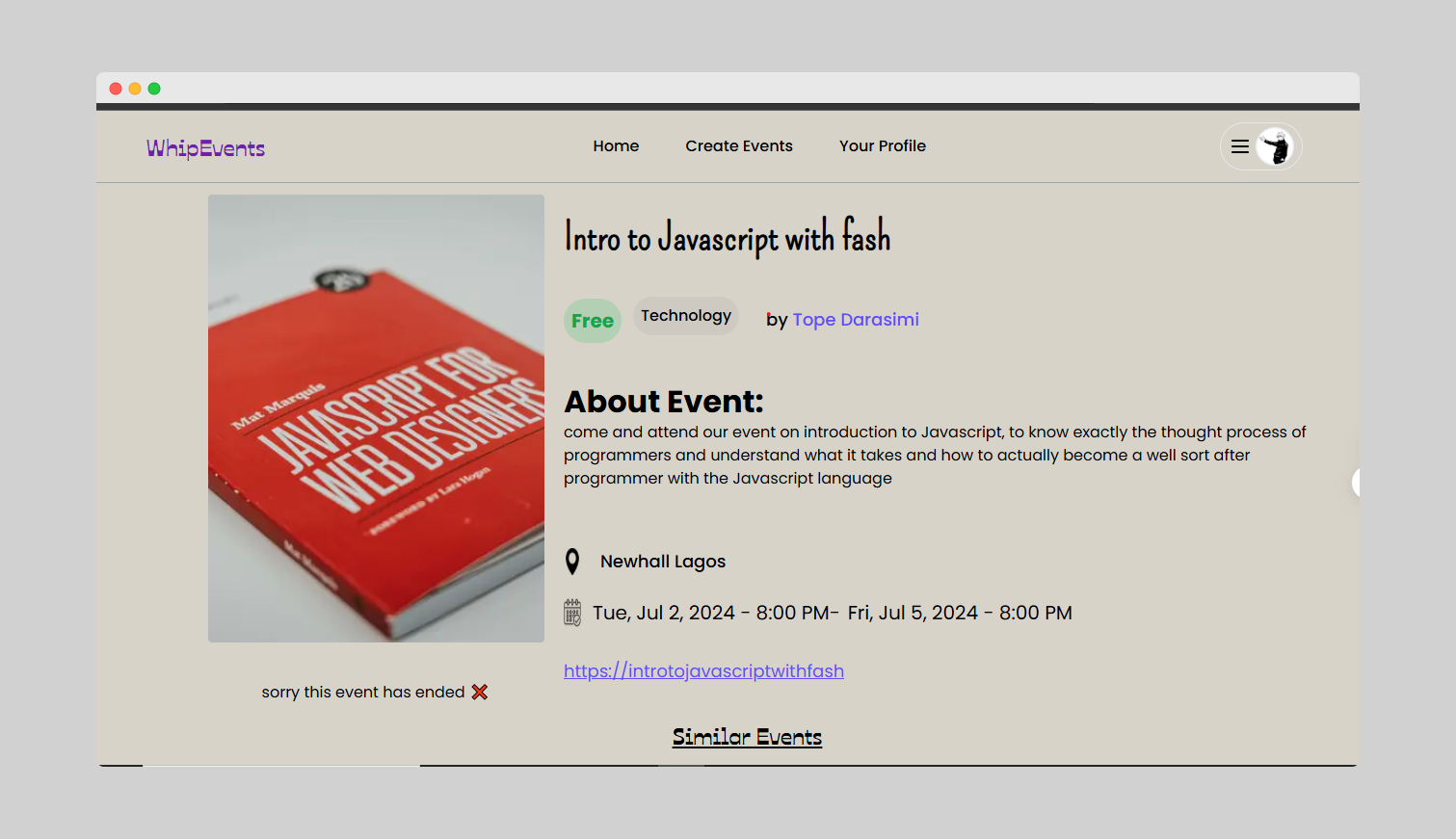The width and height of the screenshot is (1456, 839).
Task: Select Create Events in the navbar
Action: [739, 145]
